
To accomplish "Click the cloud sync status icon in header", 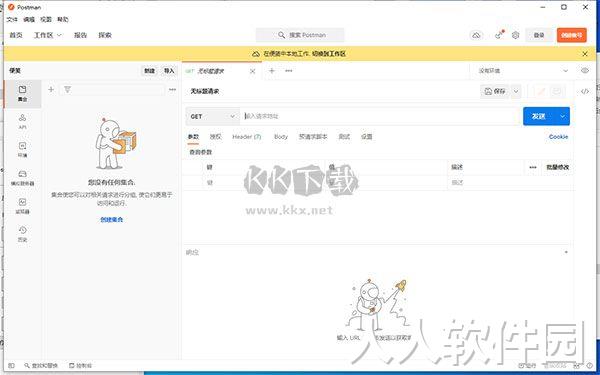I will pyautogui.click(x=476, y=35).
